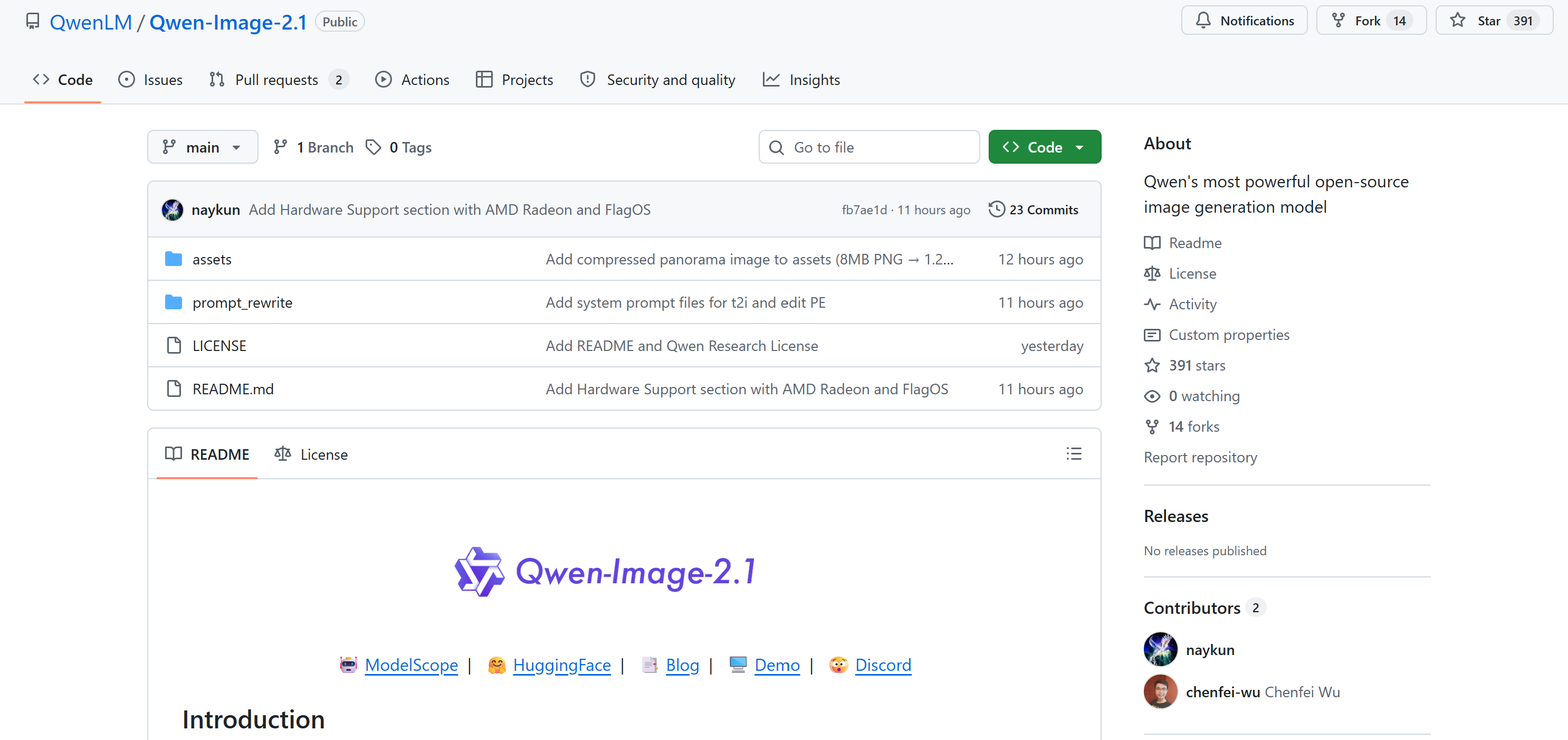Click the commit history clock icon
Screen dimensions: 1568x740
997,210
